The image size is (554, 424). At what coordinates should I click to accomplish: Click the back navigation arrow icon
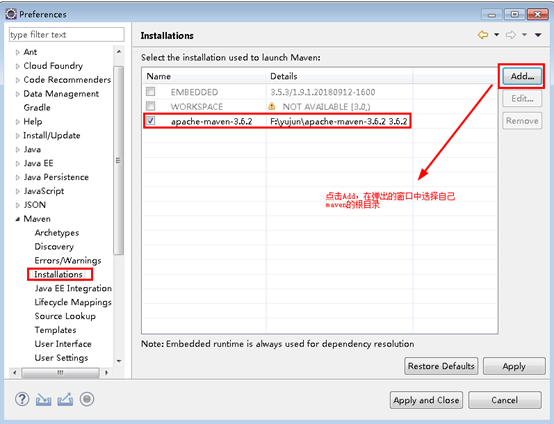pyautogui.click(x=483, y=35)
